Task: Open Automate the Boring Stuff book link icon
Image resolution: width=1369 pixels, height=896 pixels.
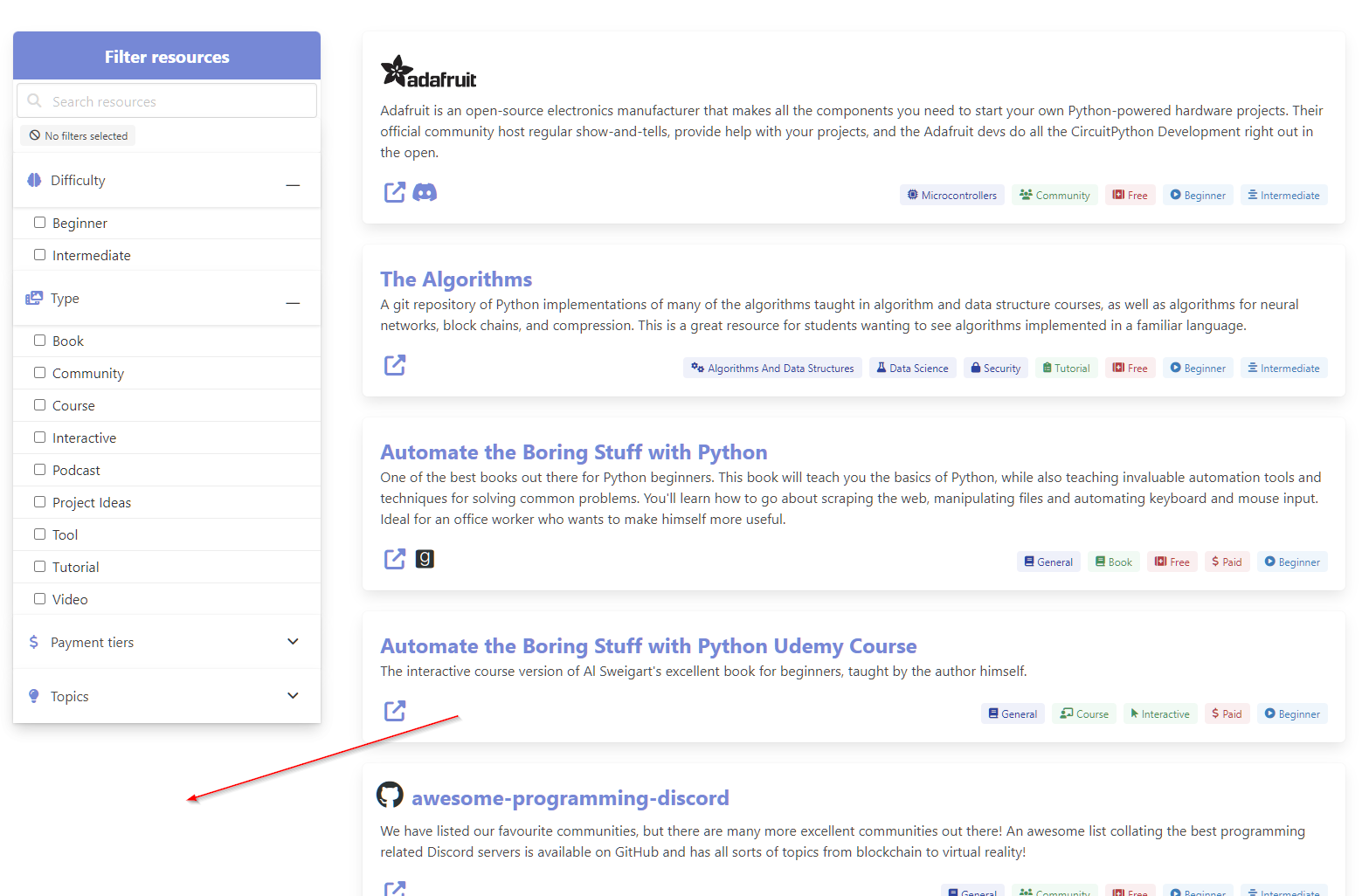Action: pyautogui.click(x=395, y=559)
